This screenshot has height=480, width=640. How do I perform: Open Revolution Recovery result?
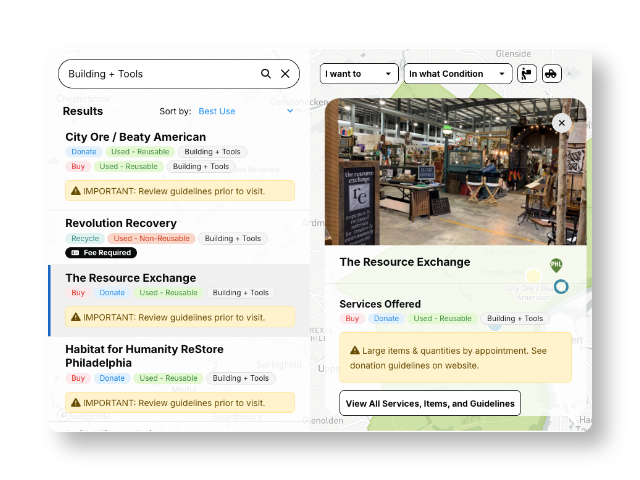[x=121, y=223]
